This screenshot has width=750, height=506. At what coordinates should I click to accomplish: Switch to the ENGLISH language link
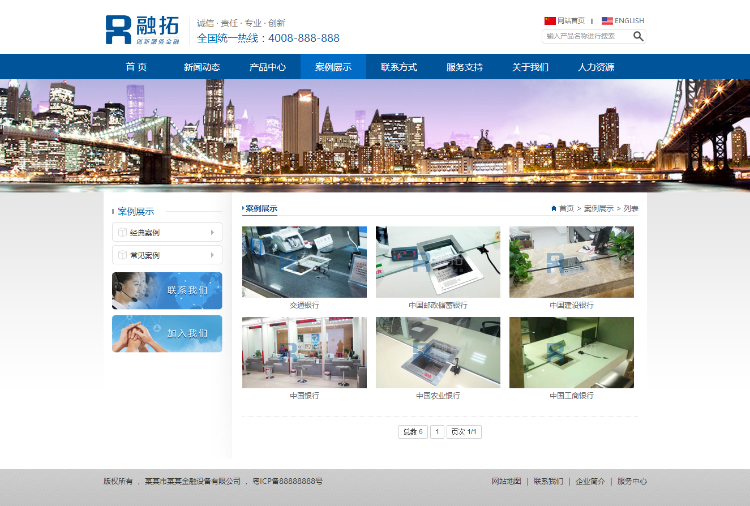click(629, 21)
